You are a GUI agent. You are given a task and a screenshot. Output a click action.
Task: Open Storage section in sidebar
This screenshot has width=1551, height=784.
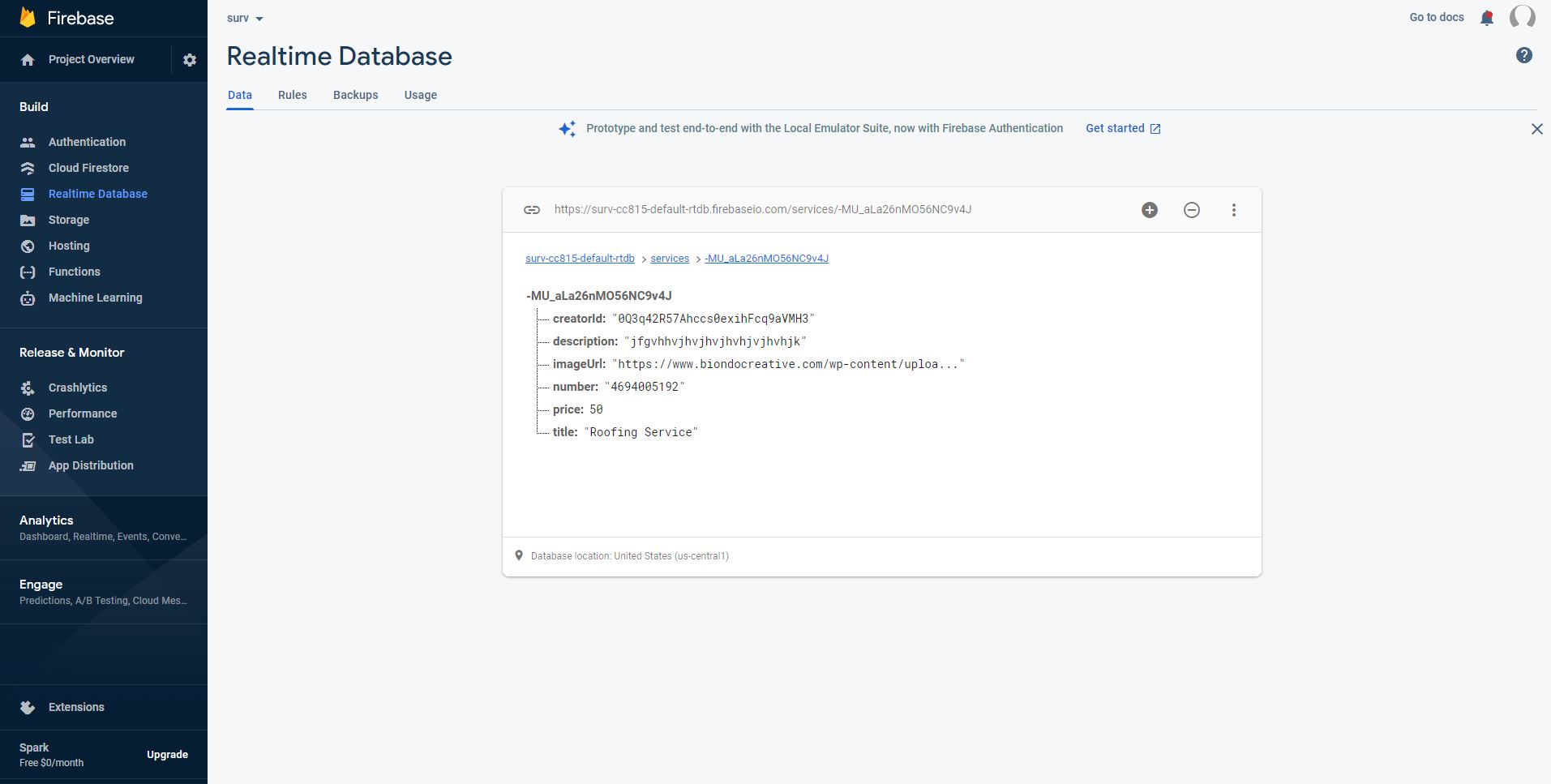pos(69,220)
